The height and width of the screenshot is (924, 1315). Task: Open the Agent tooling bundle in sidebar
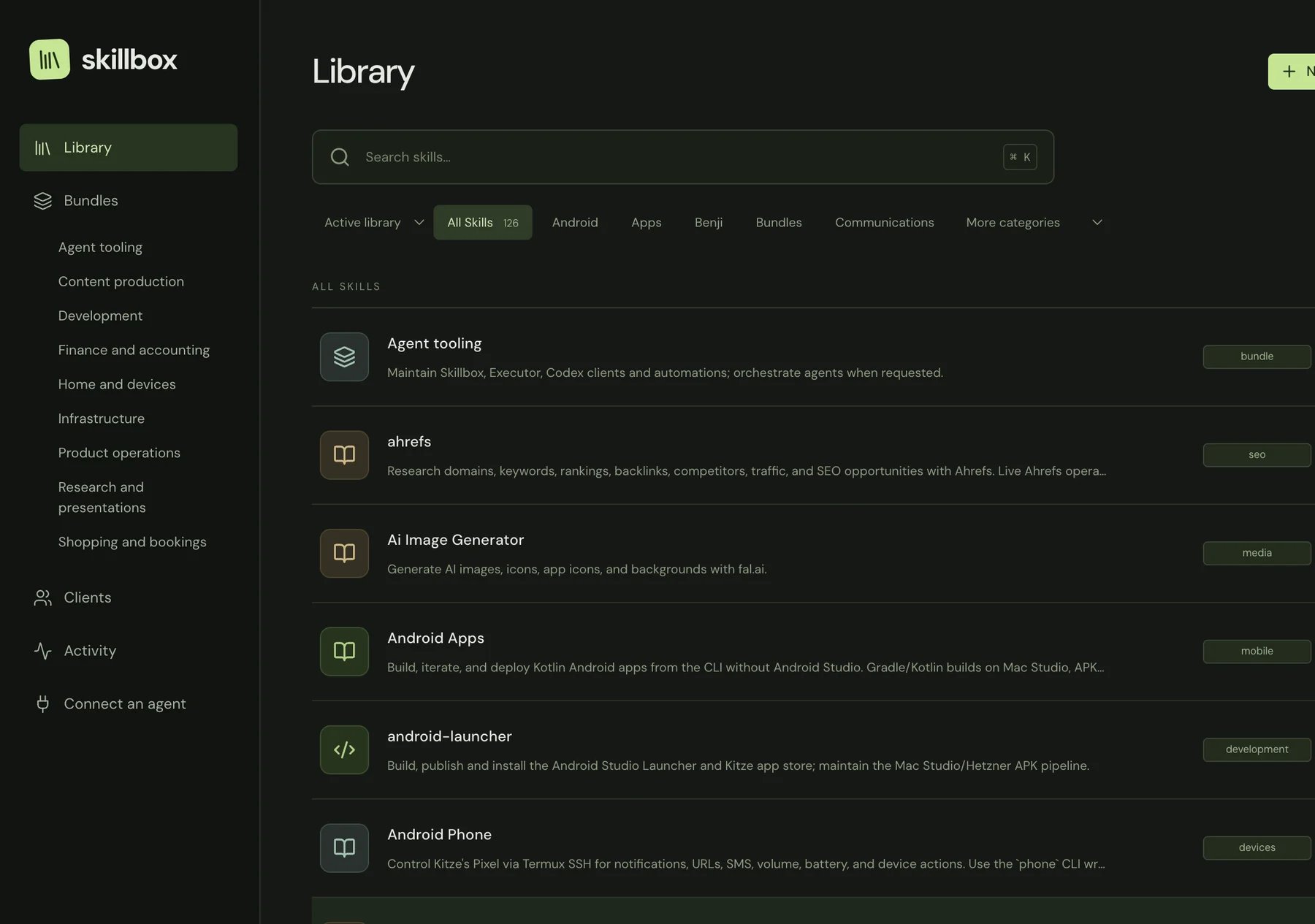(100, 248)
